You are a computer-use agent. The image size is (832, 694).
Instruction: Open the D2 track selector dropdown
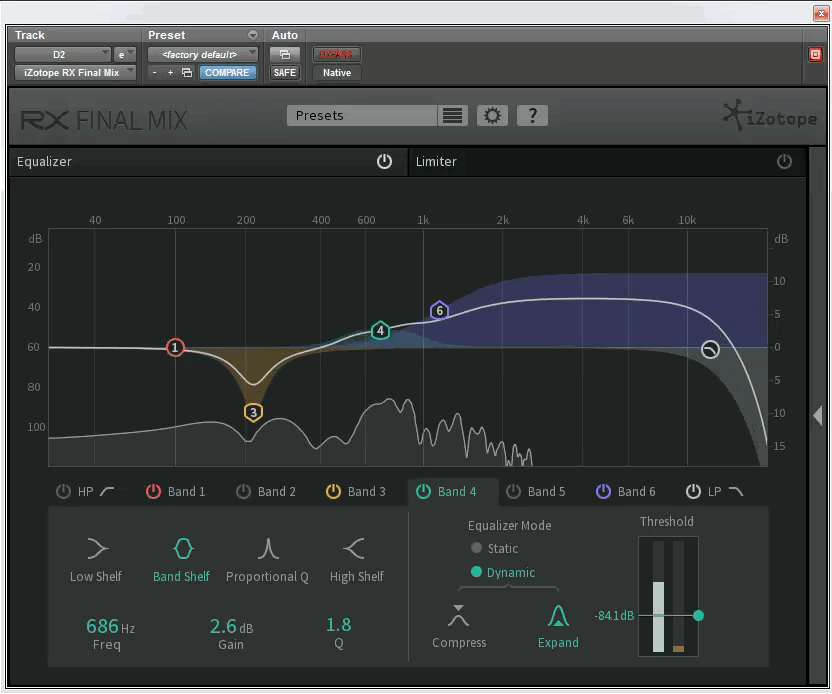63,54
